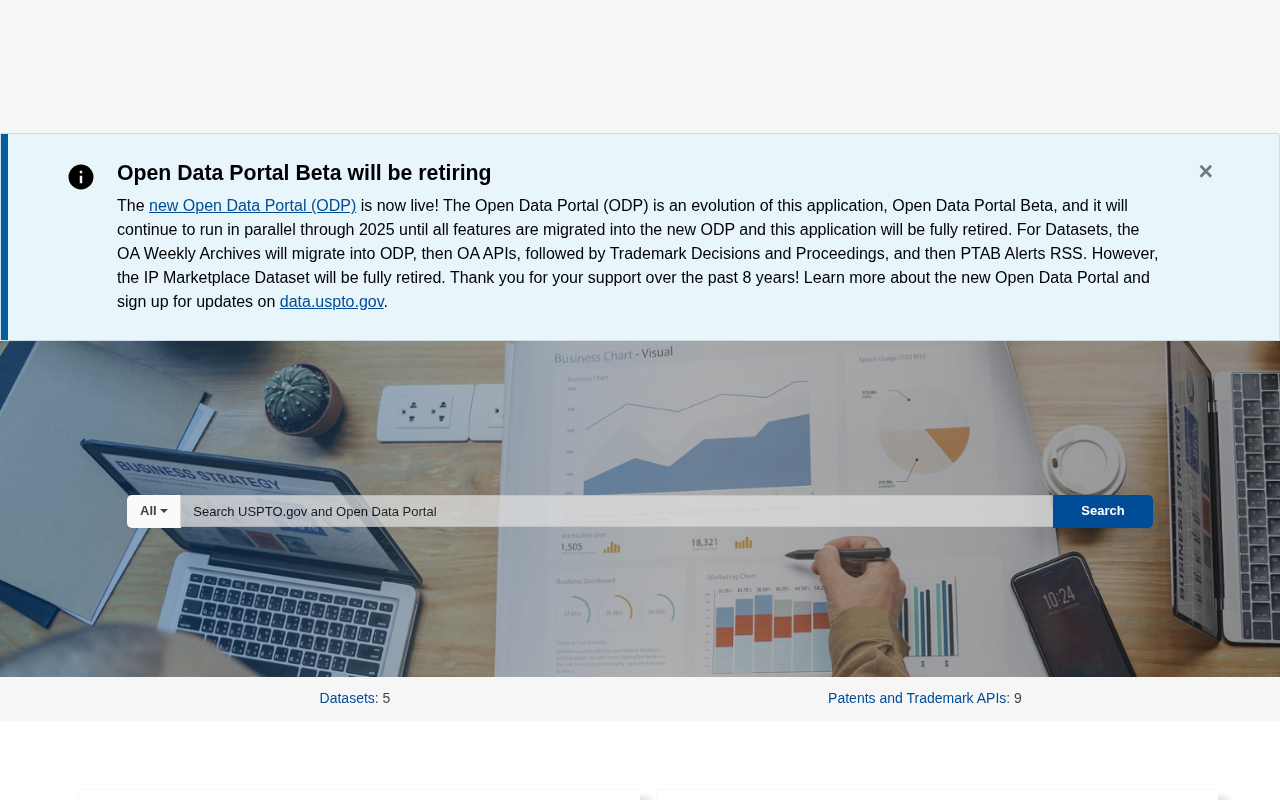Image resolution: width=1280 pixels, height=800 pixels.
Task: Click the right card below the APIs link
Action: [x=937, y=794]
